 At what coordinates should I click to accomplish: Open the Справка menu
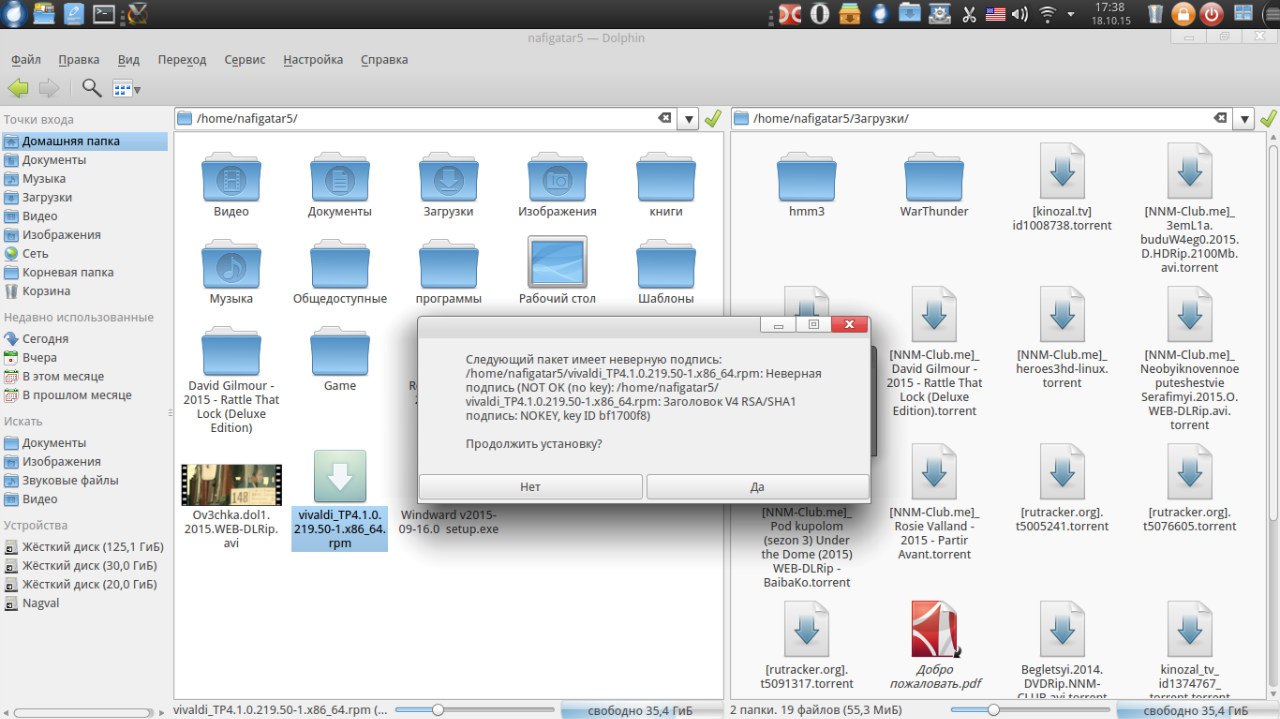coord(384,60)
